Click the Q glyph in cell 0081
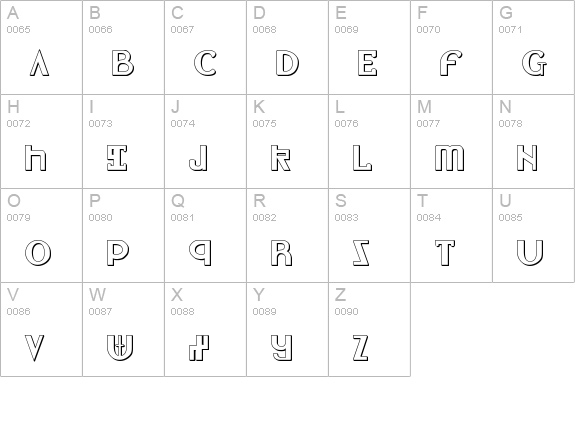The height and width of the screenshot is (421, 575). (x=200, y=253)
